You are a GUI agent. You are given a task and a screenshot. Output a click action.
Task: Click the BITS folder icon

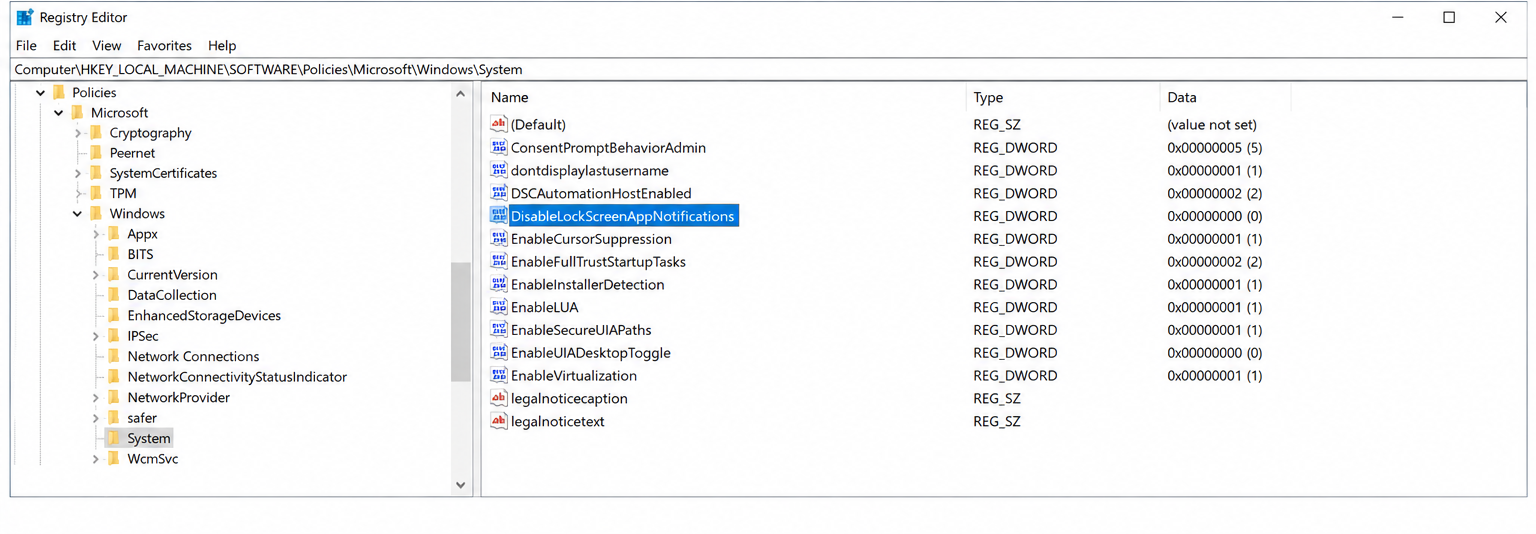click(x=114, y=254)
